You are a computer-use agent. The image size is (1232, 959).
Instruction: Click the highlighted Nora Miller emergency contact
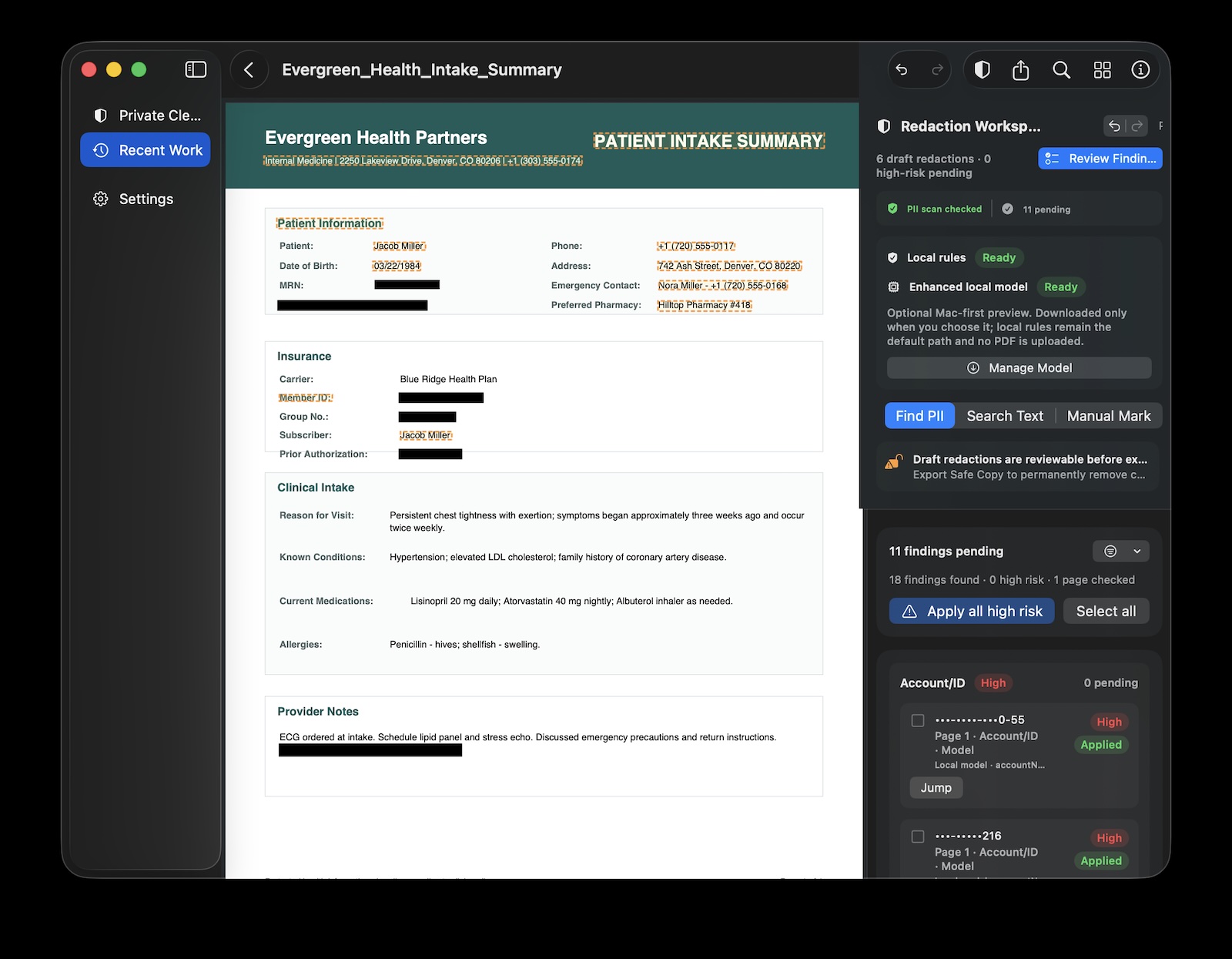pos(722,285)
